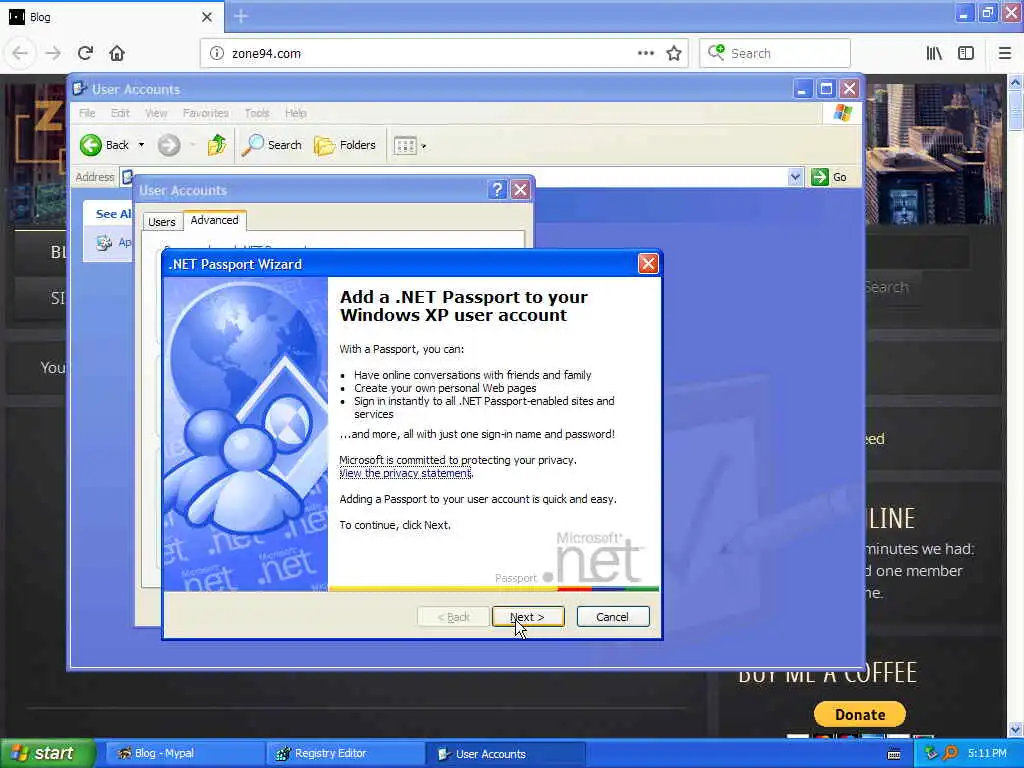Click the Donate button on the webpage
This screenshot has height=768, width=1024.
[859, 714]
